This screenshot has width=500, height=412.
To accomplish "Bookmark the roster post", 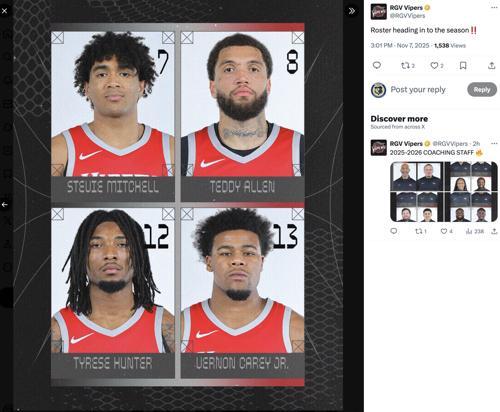I will (463, 66).
